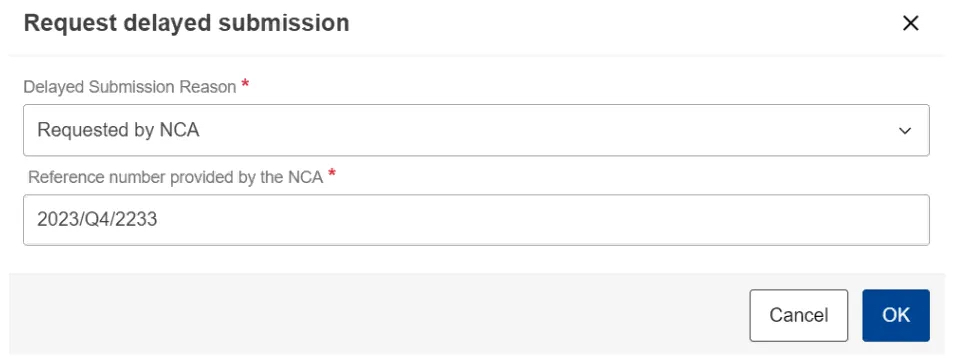Click the 'NCA' word in dropdown selection
This screenshot has height=363, width=953.
[179, 130]
